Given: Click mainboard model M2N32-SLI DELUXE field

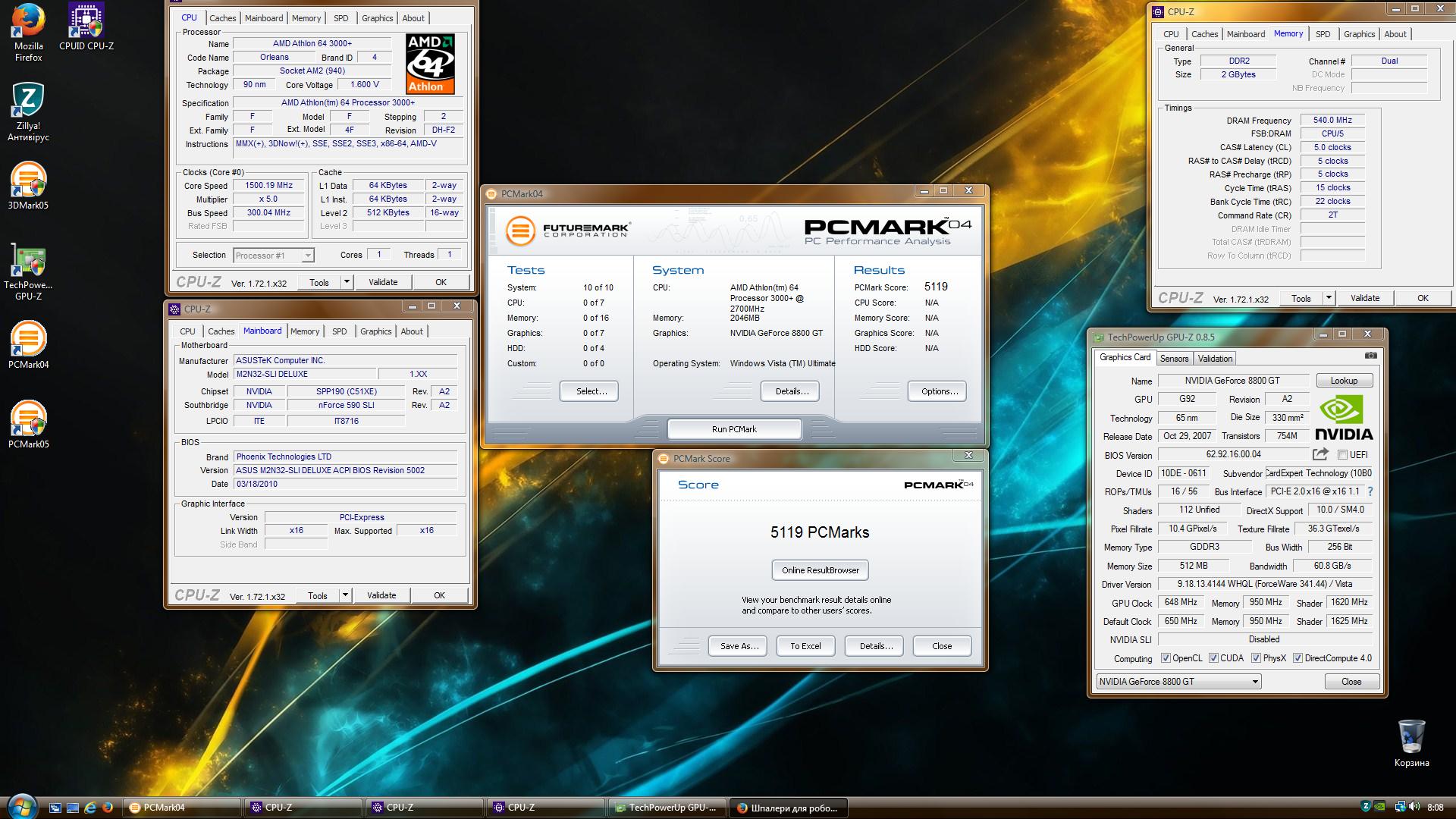Looking at the screenshot, I should pos(305,374).
